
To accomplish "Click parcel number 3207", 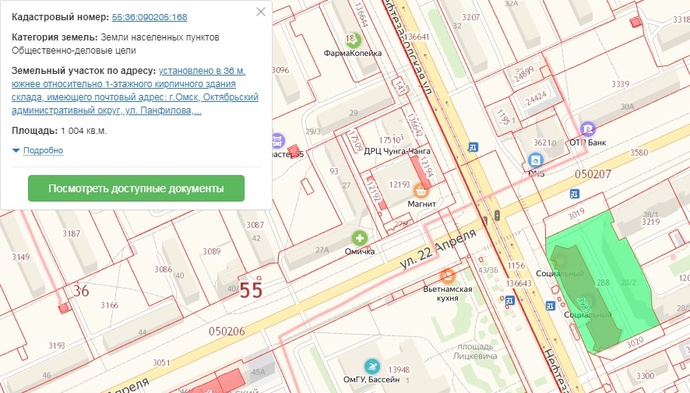I will (470, 18).
